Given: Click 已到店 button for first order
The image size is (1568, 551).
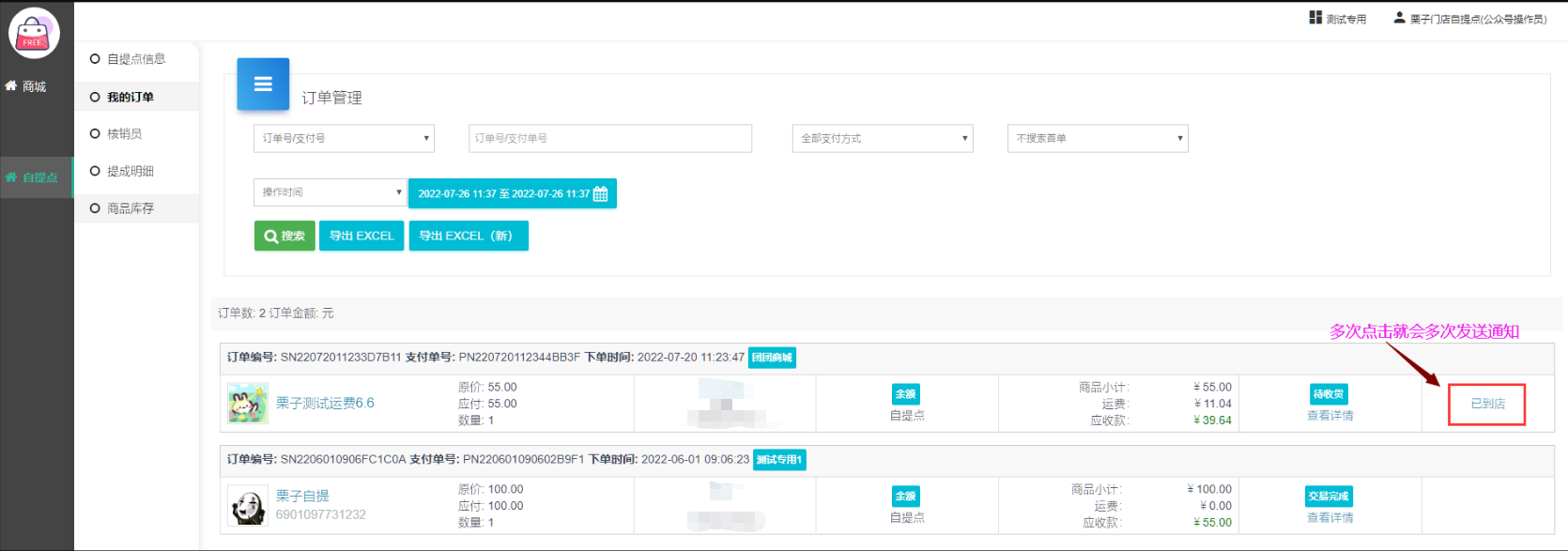Looking at the screenshot, I should pyautogui.click(x=1487, y=404).
